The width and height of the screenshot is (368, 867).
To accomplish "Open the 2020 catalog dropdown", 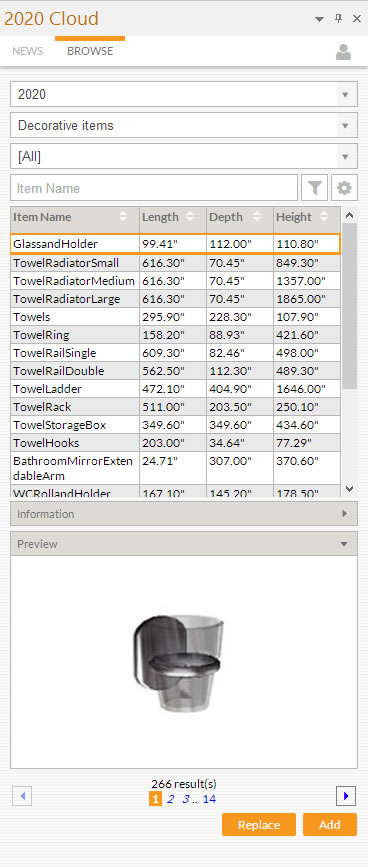I will (184, 95).
